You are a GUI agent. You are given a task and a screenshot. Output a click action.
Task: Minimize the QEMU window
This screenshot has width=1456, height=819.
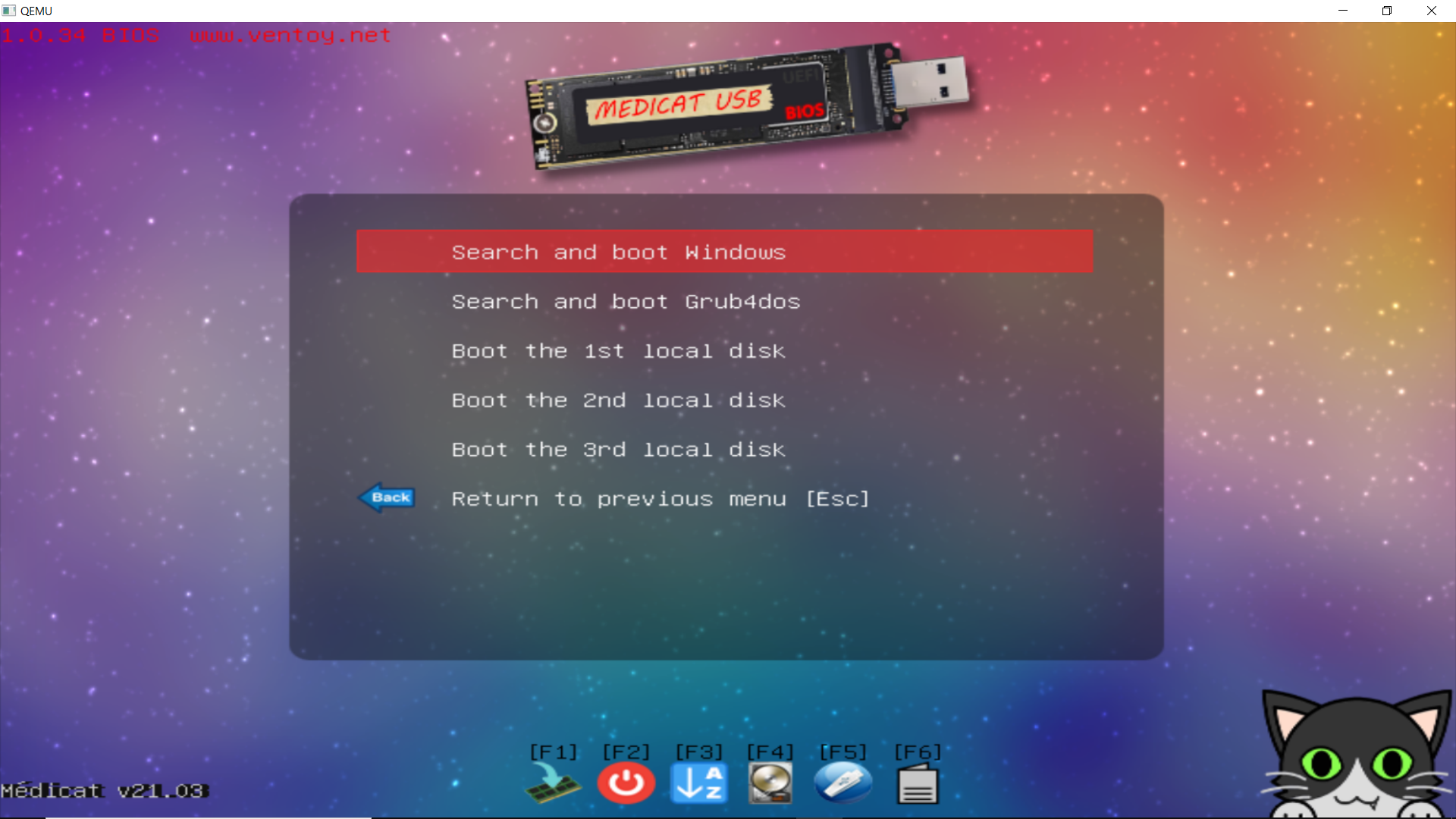point(1343,11)
